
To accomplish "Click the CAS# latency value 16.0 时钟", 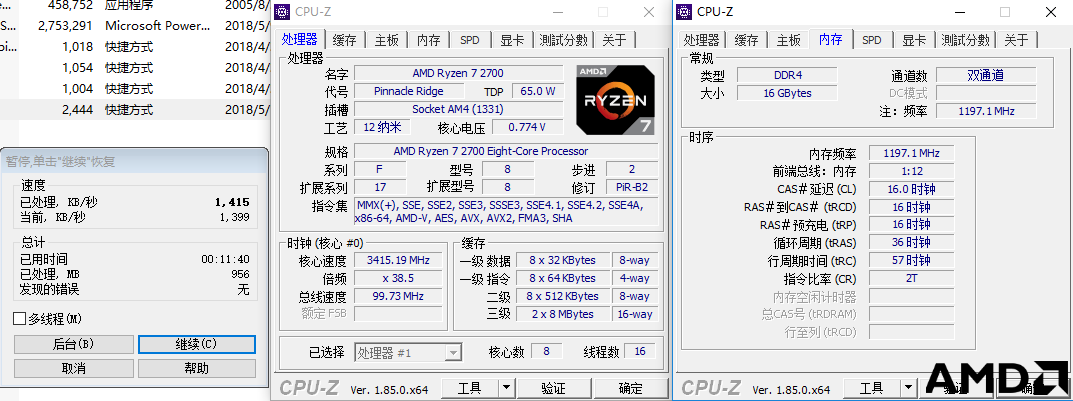I will [911, 189].
